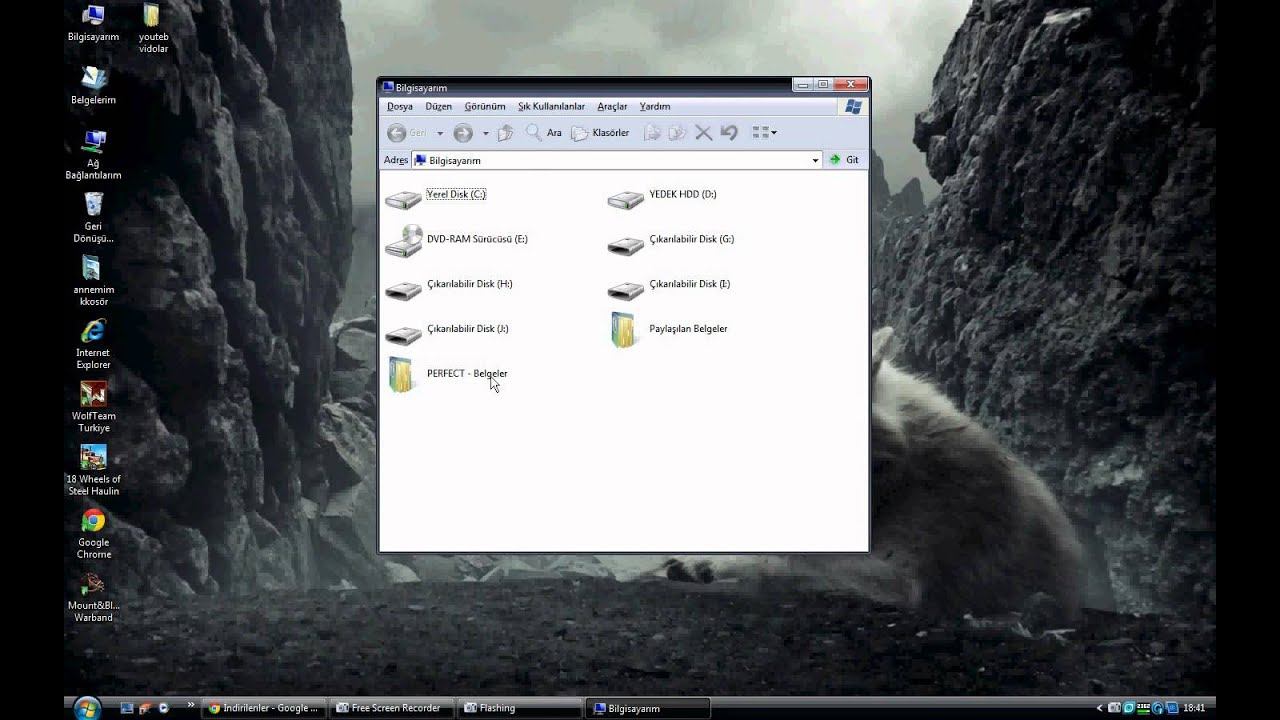Open the Dosya menu

tap(400, 106)
